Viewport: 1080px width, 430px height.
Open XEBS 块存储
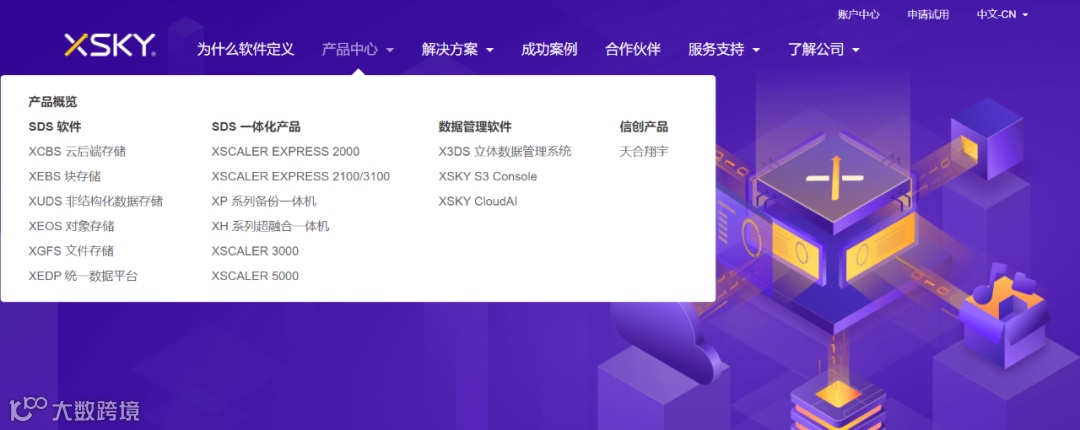point(65,176)
